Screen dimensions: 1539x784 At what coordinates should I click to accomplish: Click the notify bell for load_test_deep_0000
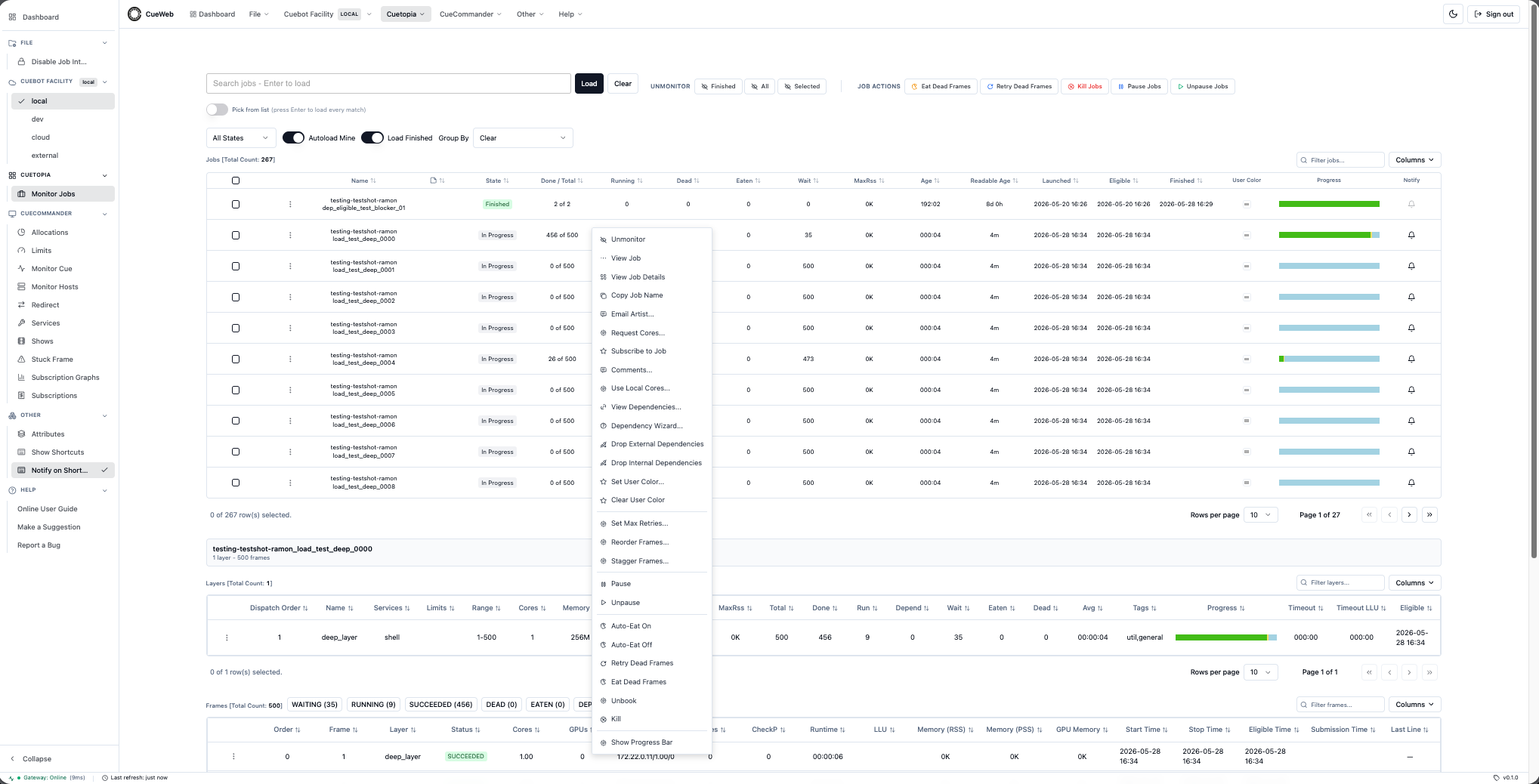pyautogui.click(x=1411, y=235)
